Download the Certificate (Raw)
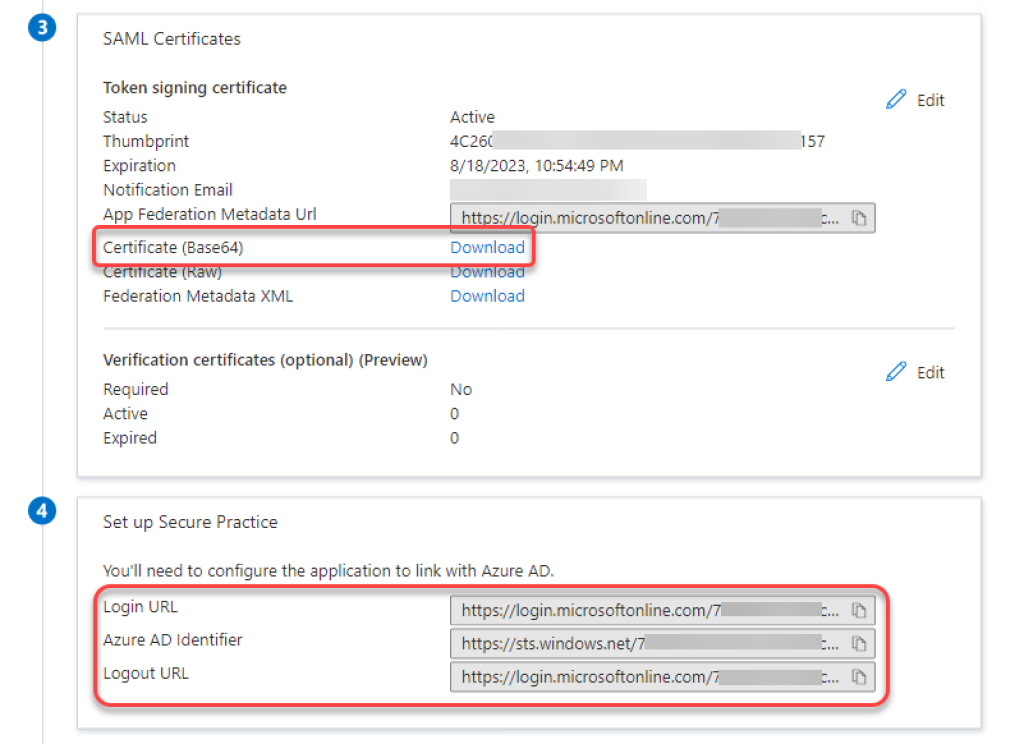1024x744 pixels. (x=487, y=272)
